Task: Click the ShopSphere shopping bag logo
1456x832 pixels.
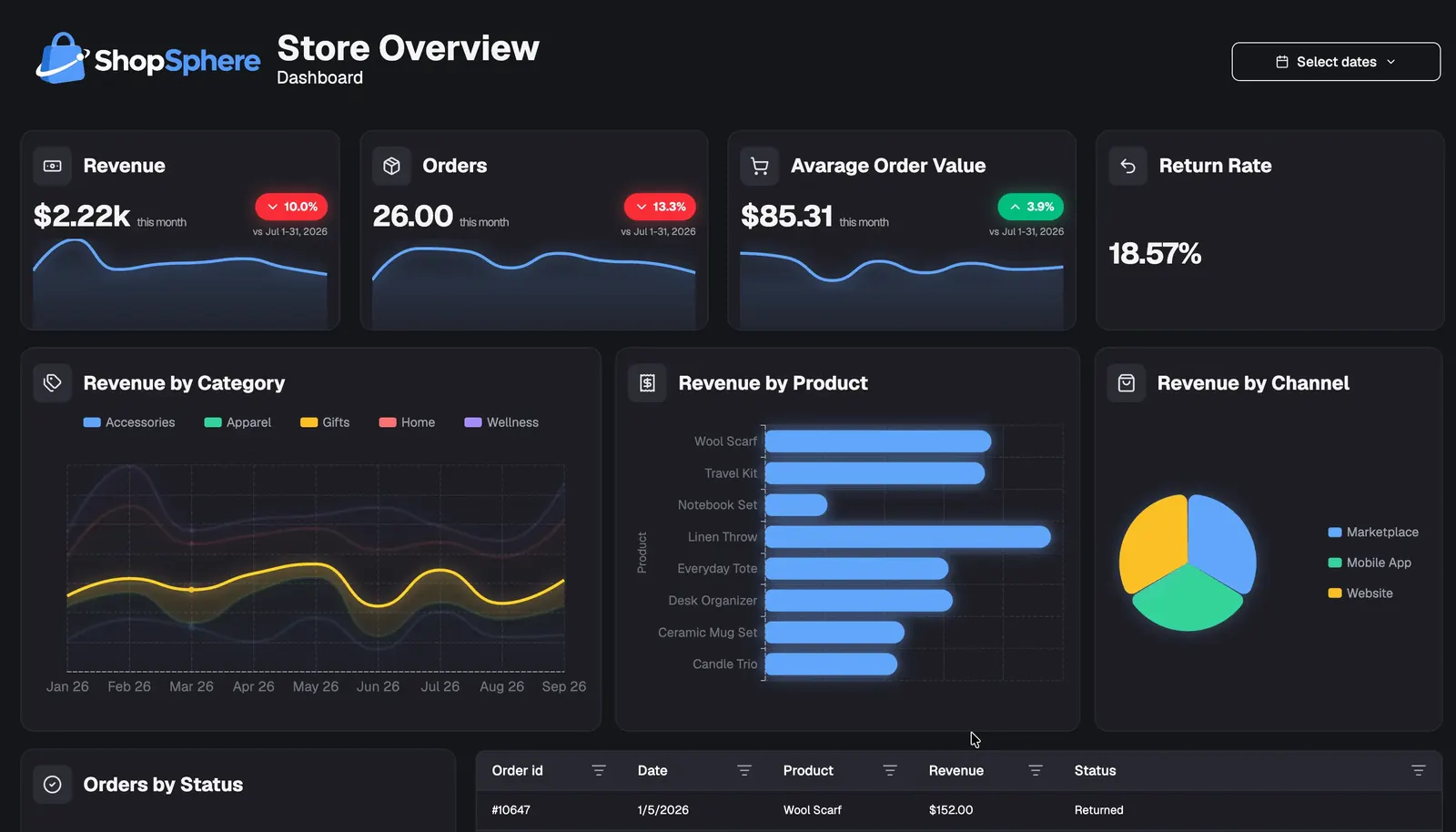Action: 61,58
